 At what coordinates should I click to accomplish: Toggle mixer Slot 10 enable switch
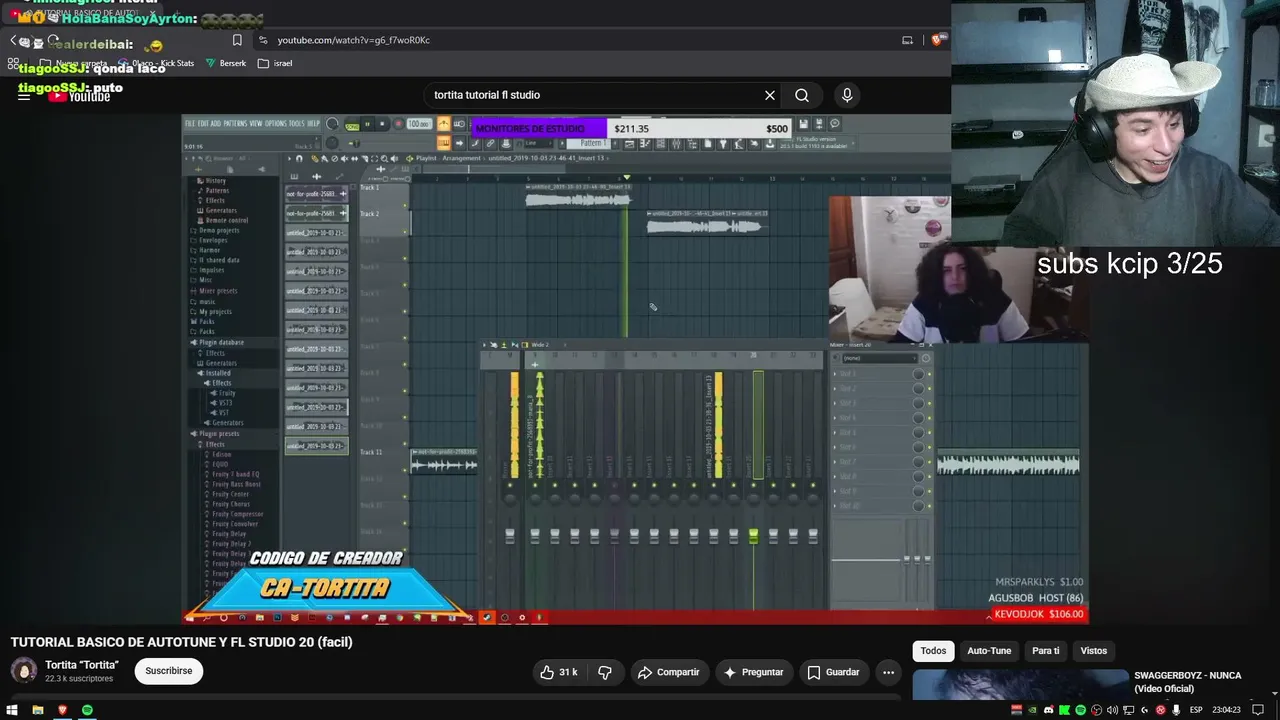[x=929, y=506]
